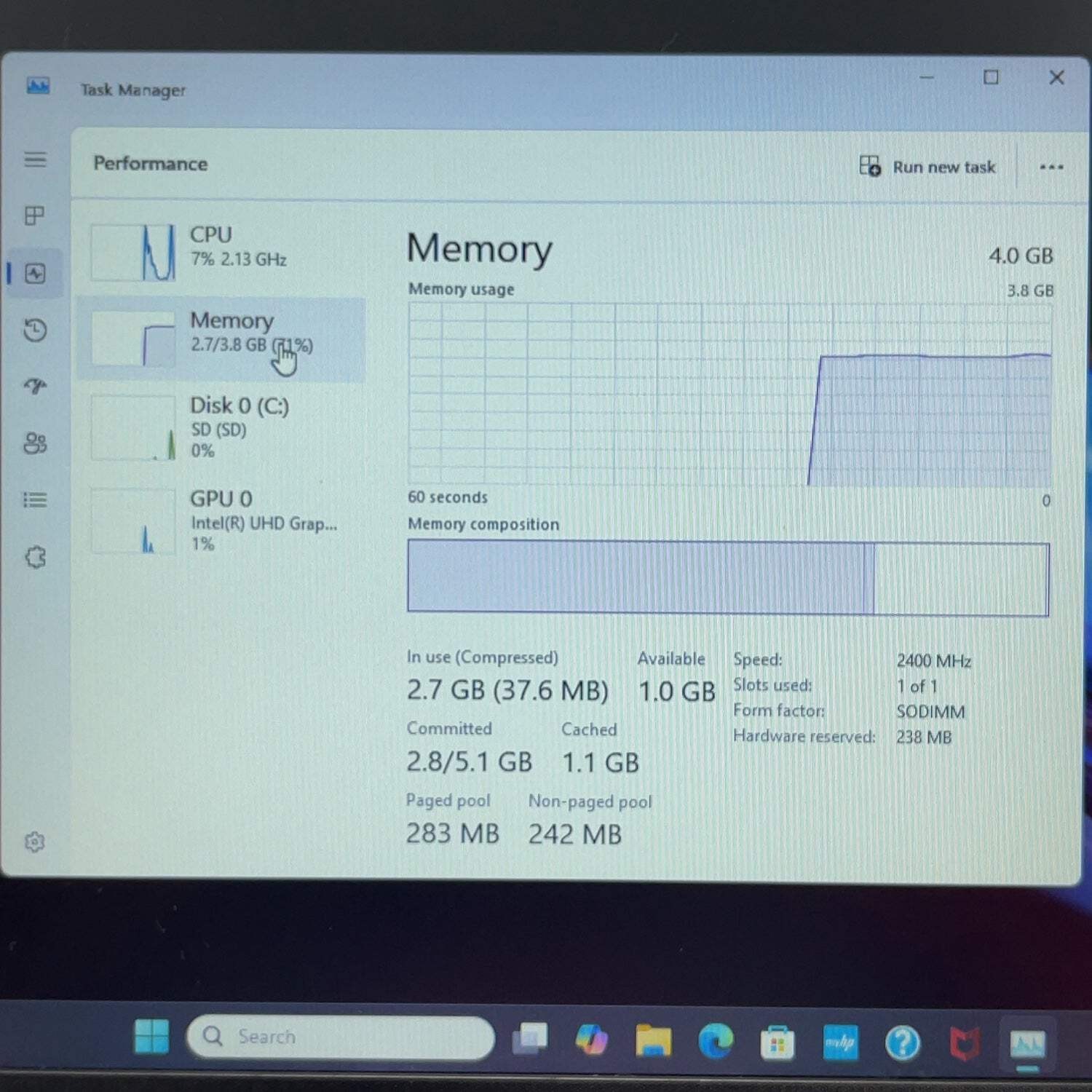Open the Users page icon

(35, 443)
